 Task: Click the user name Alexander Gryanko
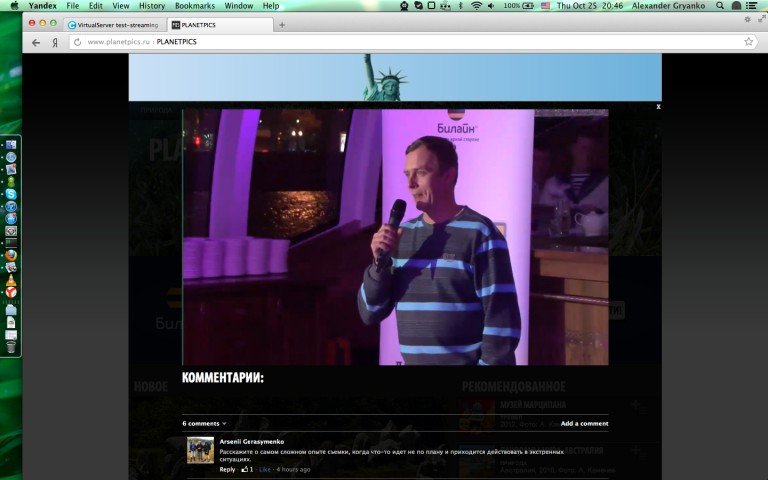point(668,6)
